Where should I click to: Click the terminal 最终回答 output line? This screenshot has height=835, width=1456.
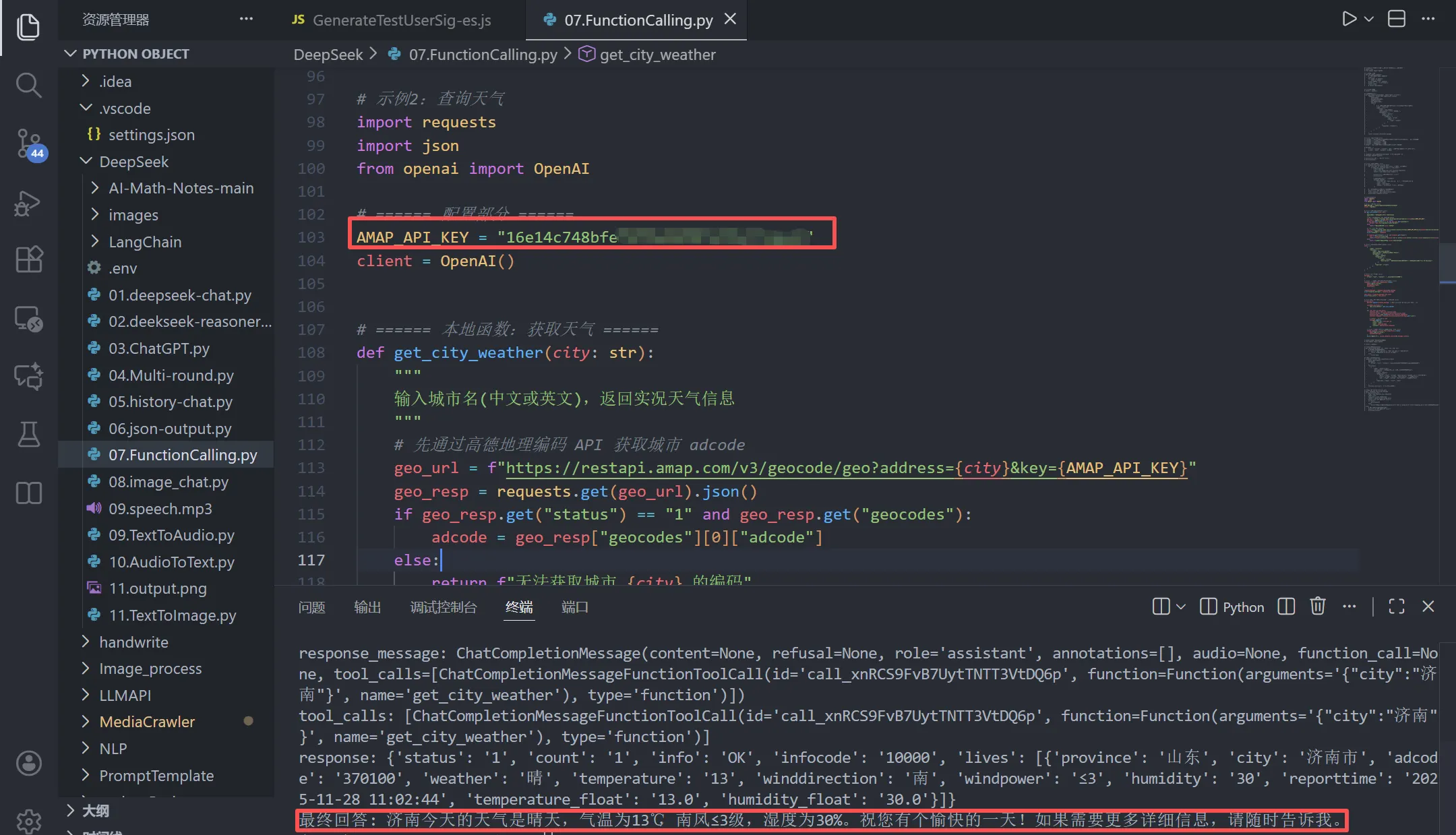point(820,820)
